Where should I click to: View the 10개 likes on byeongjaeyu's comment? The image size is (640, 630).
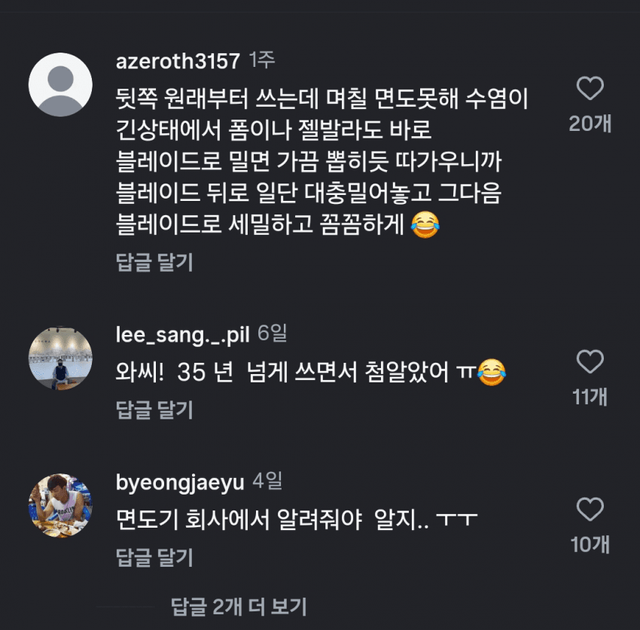(591, 544)
